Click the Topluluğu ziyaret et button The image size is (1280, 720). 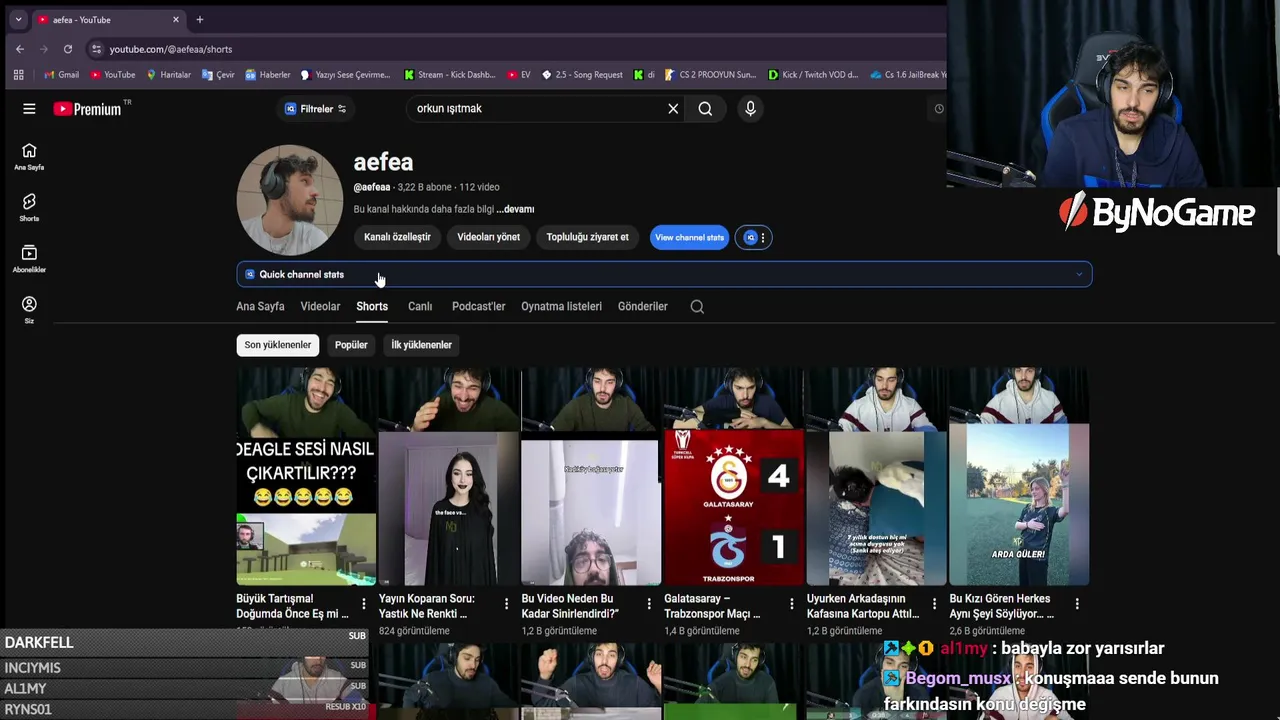(587, 237)
